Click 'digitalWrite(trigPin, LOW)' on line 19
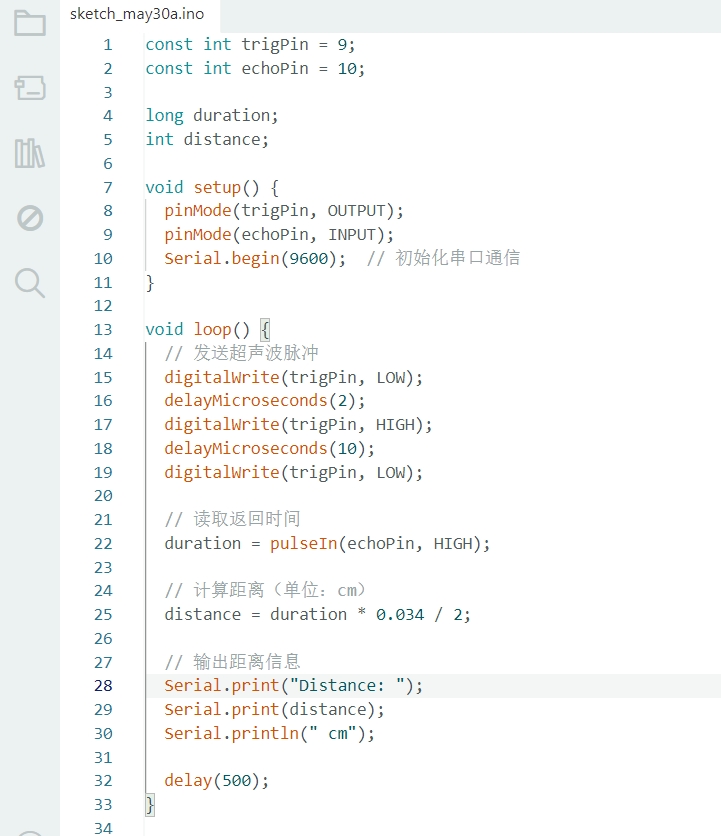 (289, 472)
